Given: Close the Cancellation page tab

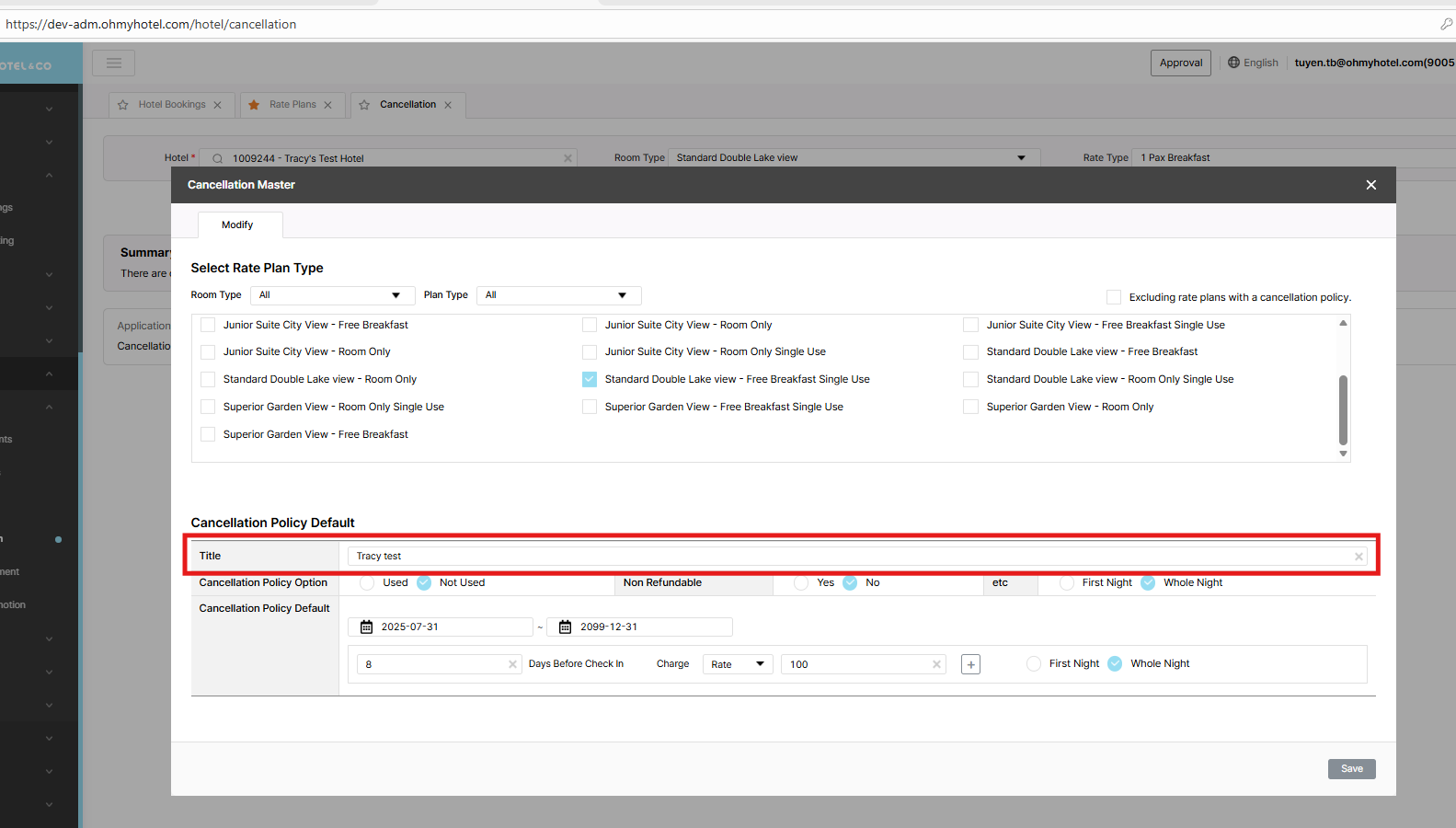Looking at the screenshot, I should (x=448, y=105).
